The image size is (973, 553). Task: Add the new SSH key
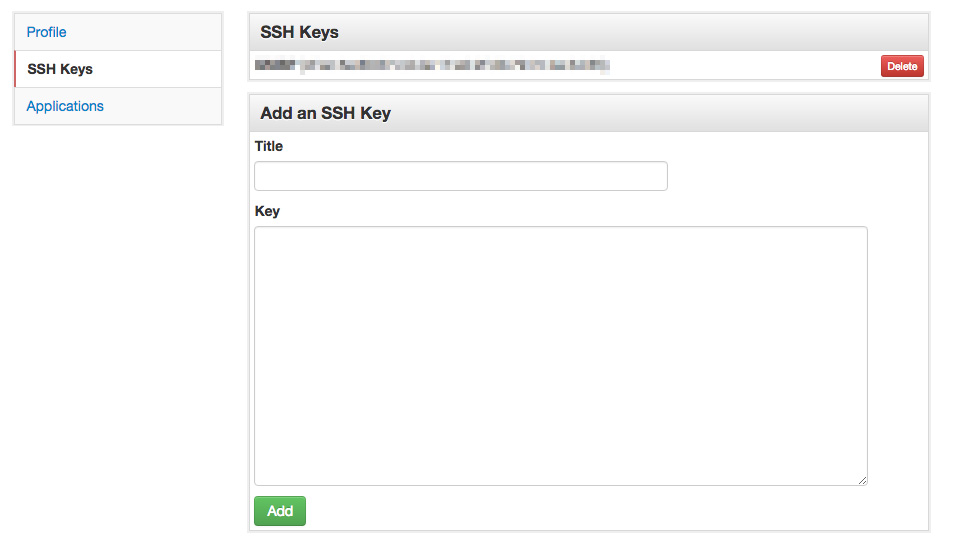[280, 511]
